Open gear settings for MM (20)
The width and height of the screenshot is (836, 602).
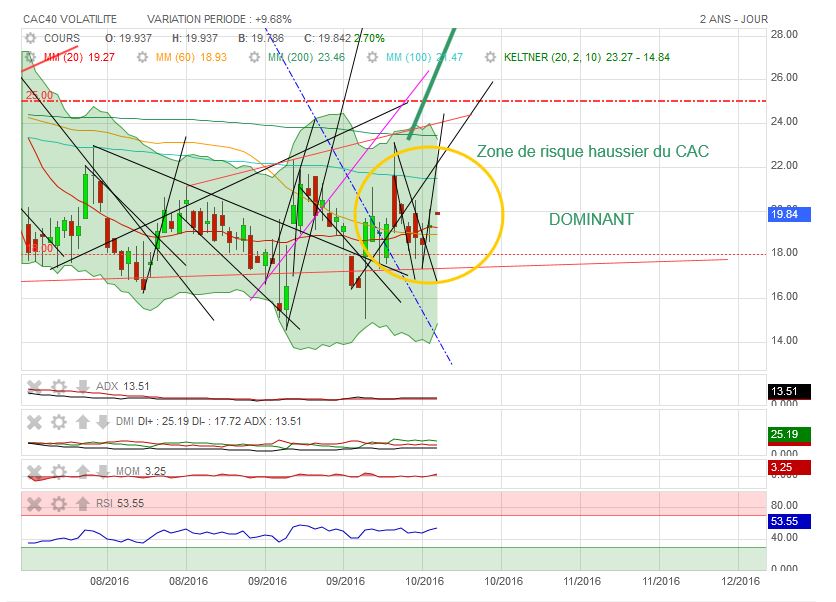pyautogui.click(x=30, y=57)
